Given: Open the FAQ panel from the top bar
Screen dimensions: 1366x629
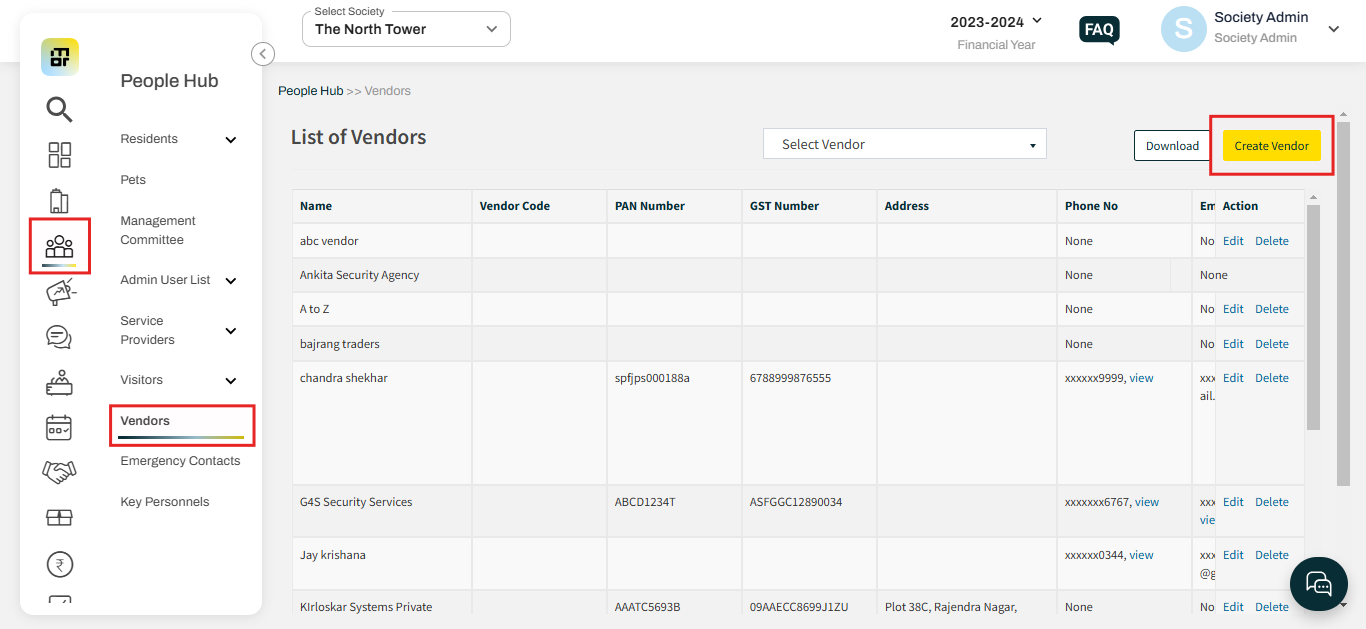Looking at the screenshot, I should (1098, 30).
